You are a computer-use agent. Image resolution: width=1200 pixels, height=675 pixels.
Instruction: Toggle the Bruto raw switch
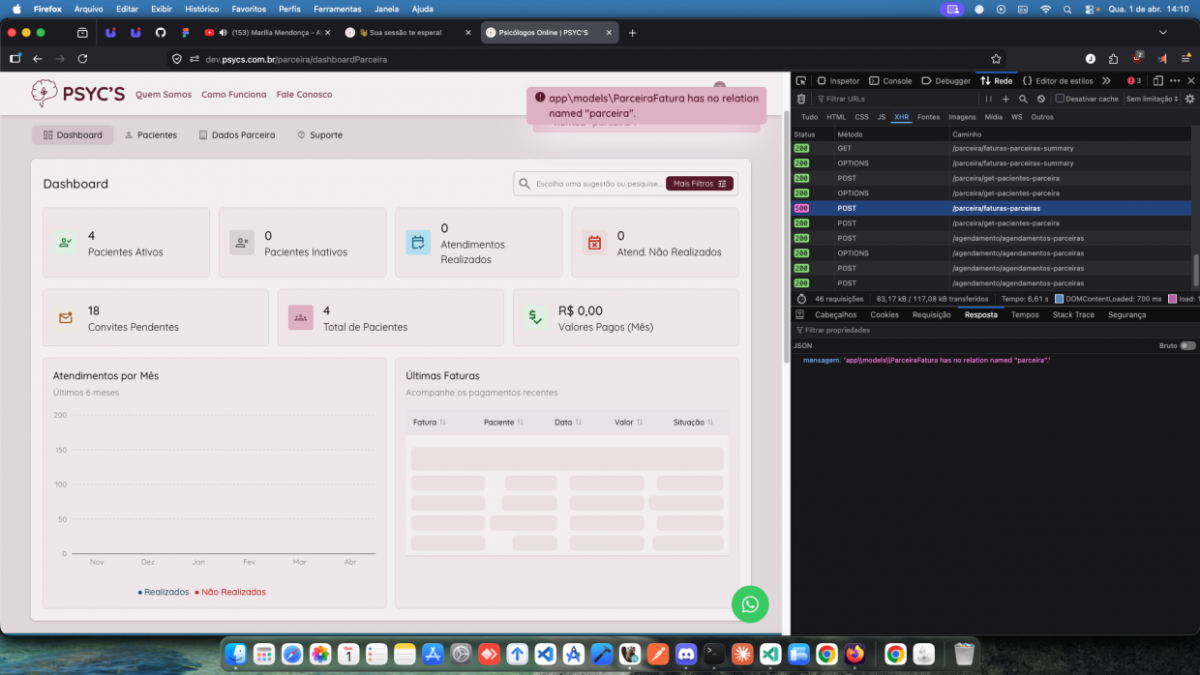[1187, 345]
